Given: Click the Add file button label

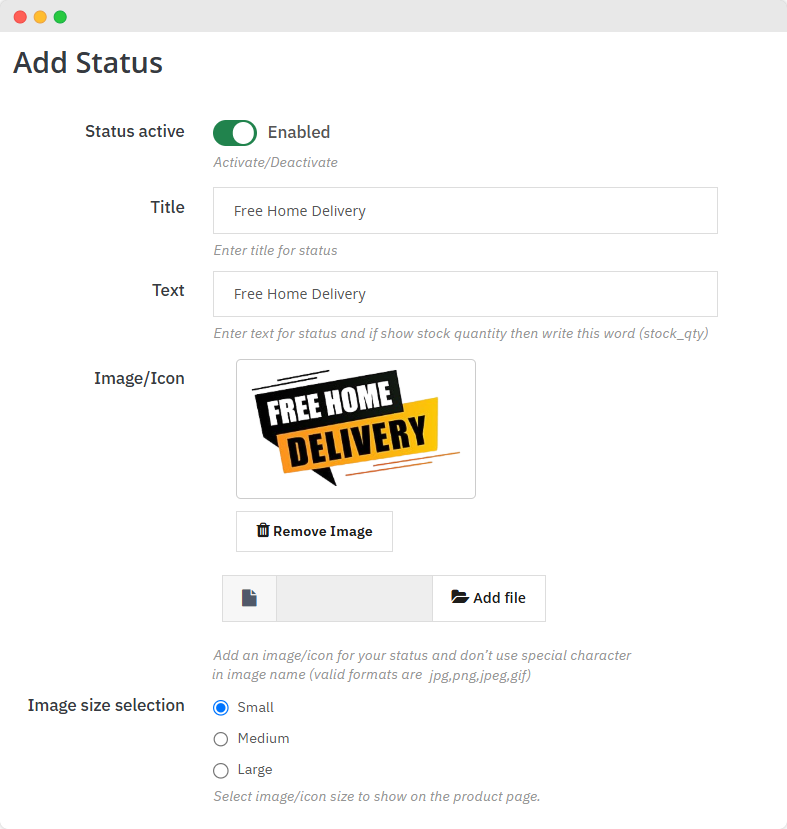Looking at the screenshot, I should click(x=499, y=598).
